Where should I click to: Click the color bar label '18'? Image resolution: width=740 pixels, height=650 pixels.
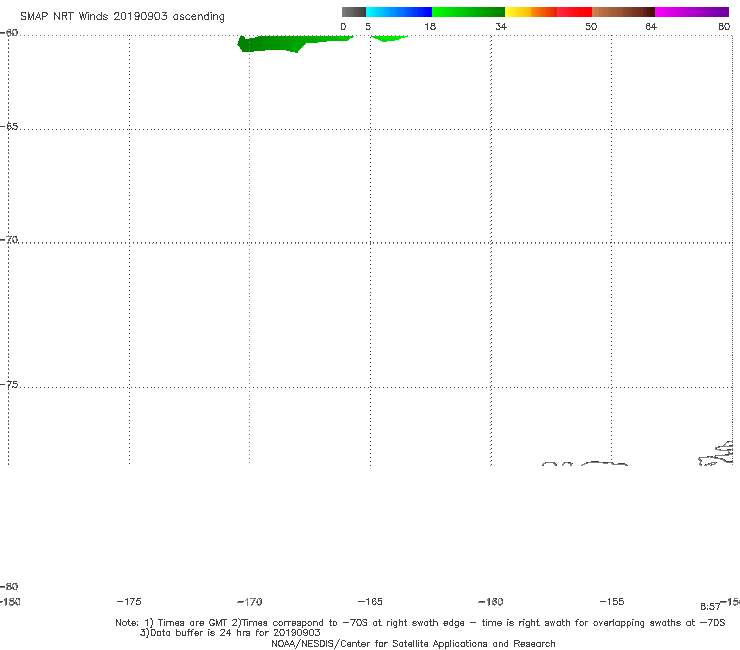click(430, 26)
